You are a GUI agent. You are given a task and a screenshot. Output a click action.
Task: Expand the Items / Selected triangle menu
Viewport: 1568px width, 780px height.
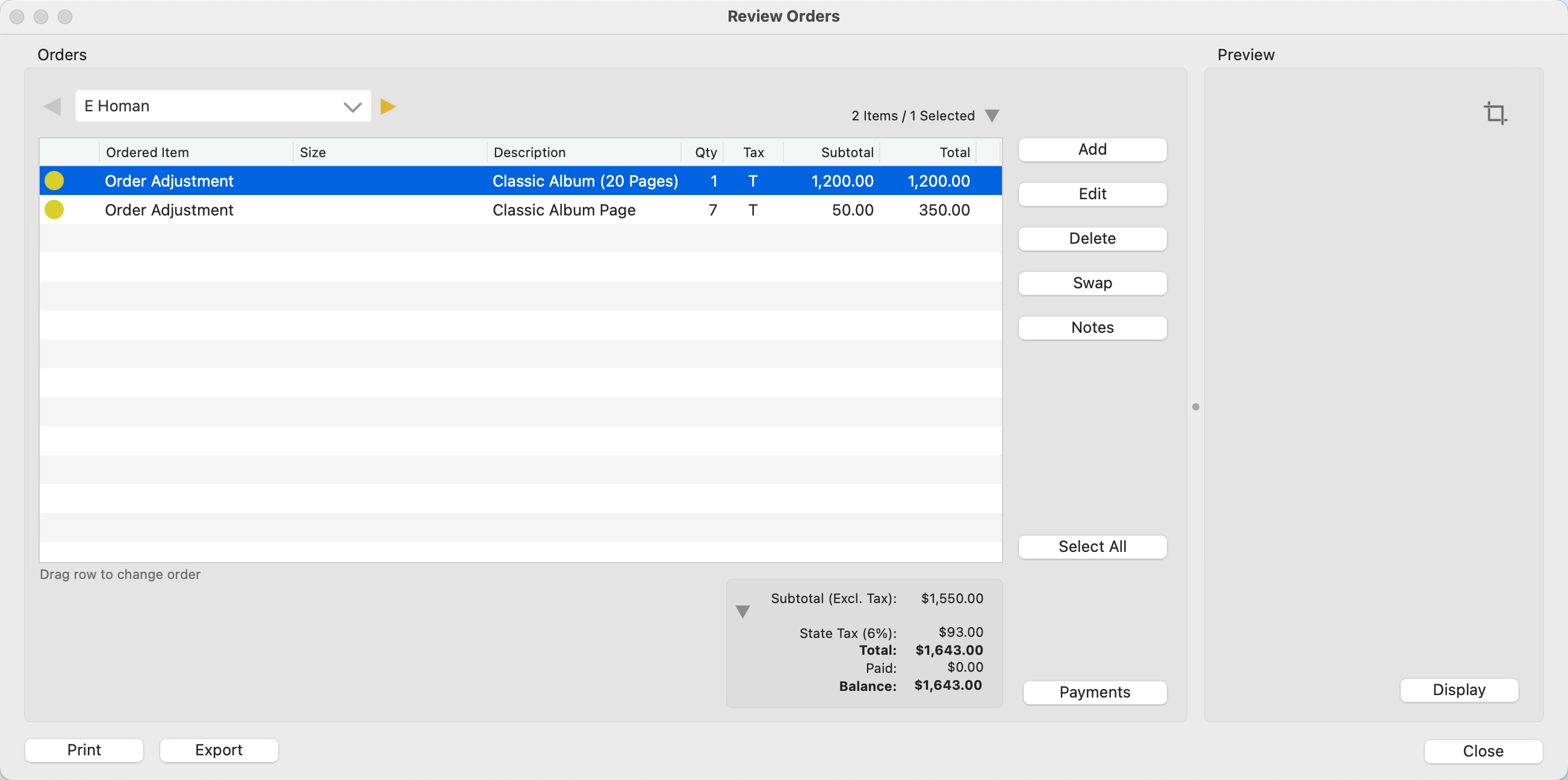[x=992, y=116]
